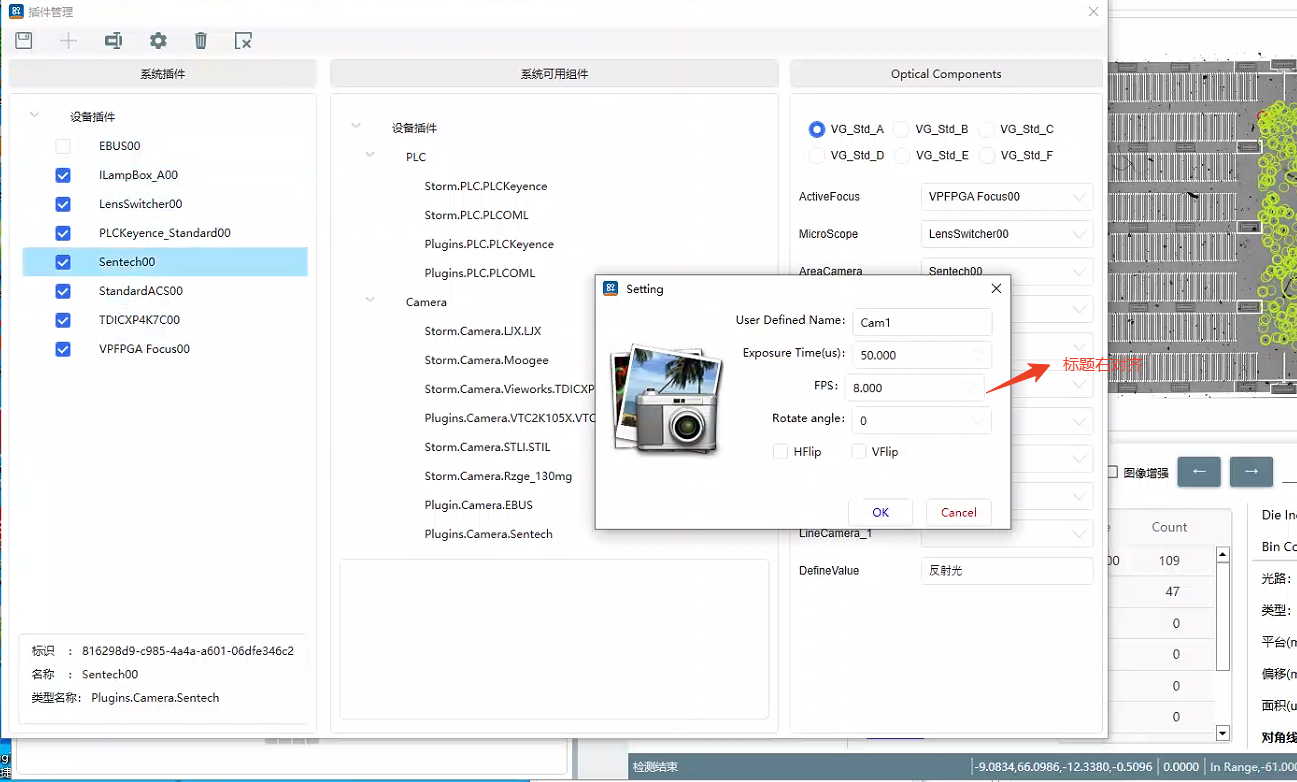Check the EBUS00 plugin checkbox

tap(63, 146)
